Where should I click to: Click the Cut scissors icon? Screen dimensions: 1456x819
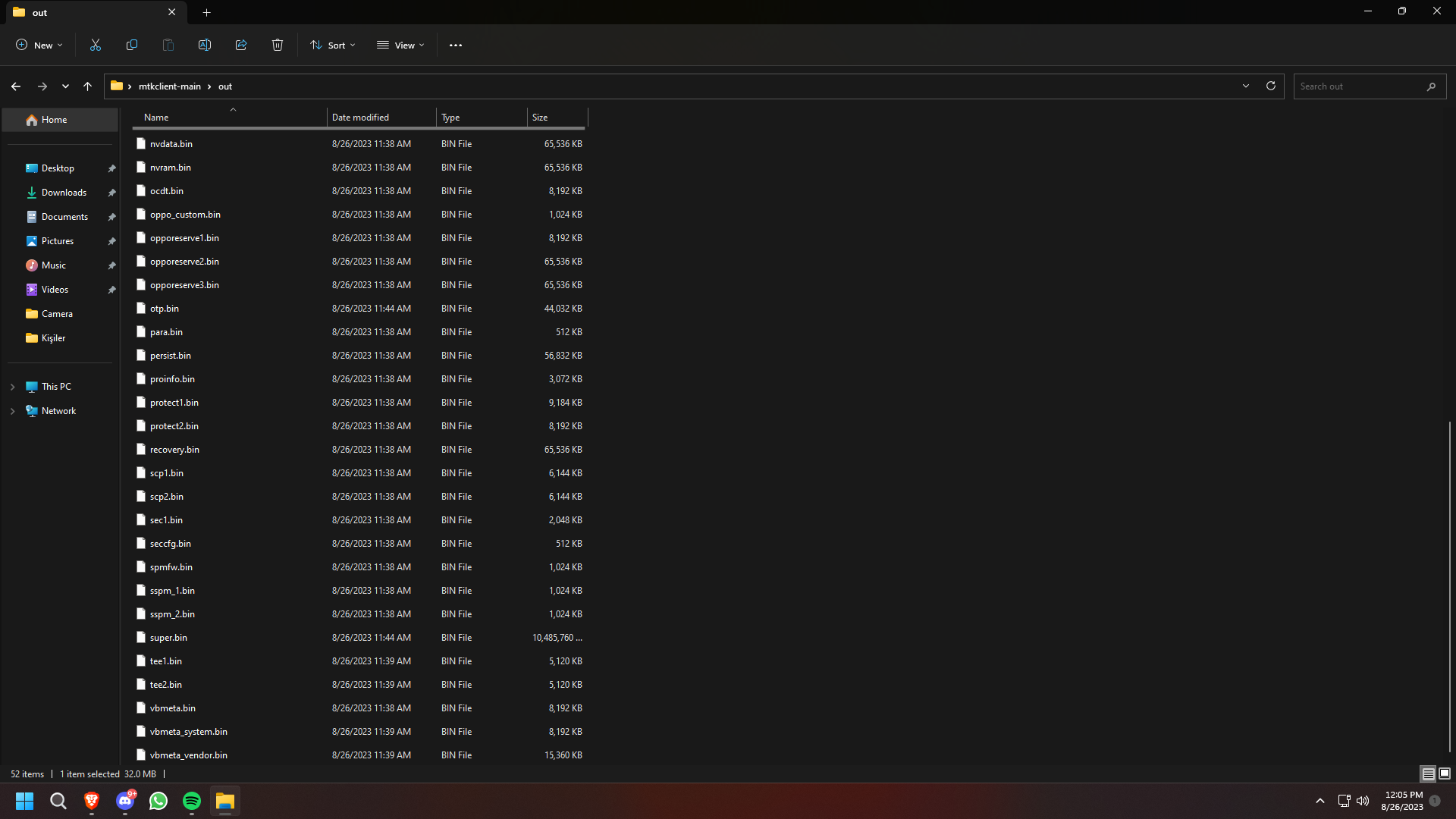(x=96, y=45)
